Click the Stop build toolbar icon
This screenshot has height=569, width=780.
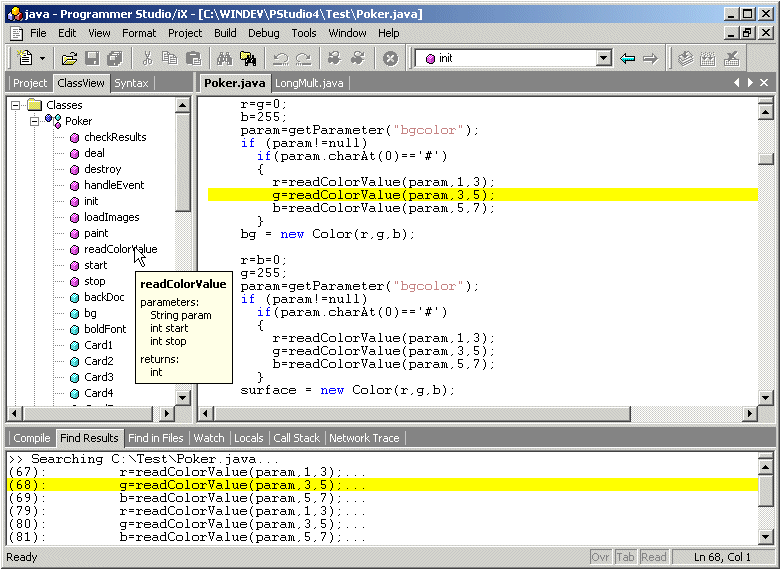pyautogui.click(x=731, y=59)
